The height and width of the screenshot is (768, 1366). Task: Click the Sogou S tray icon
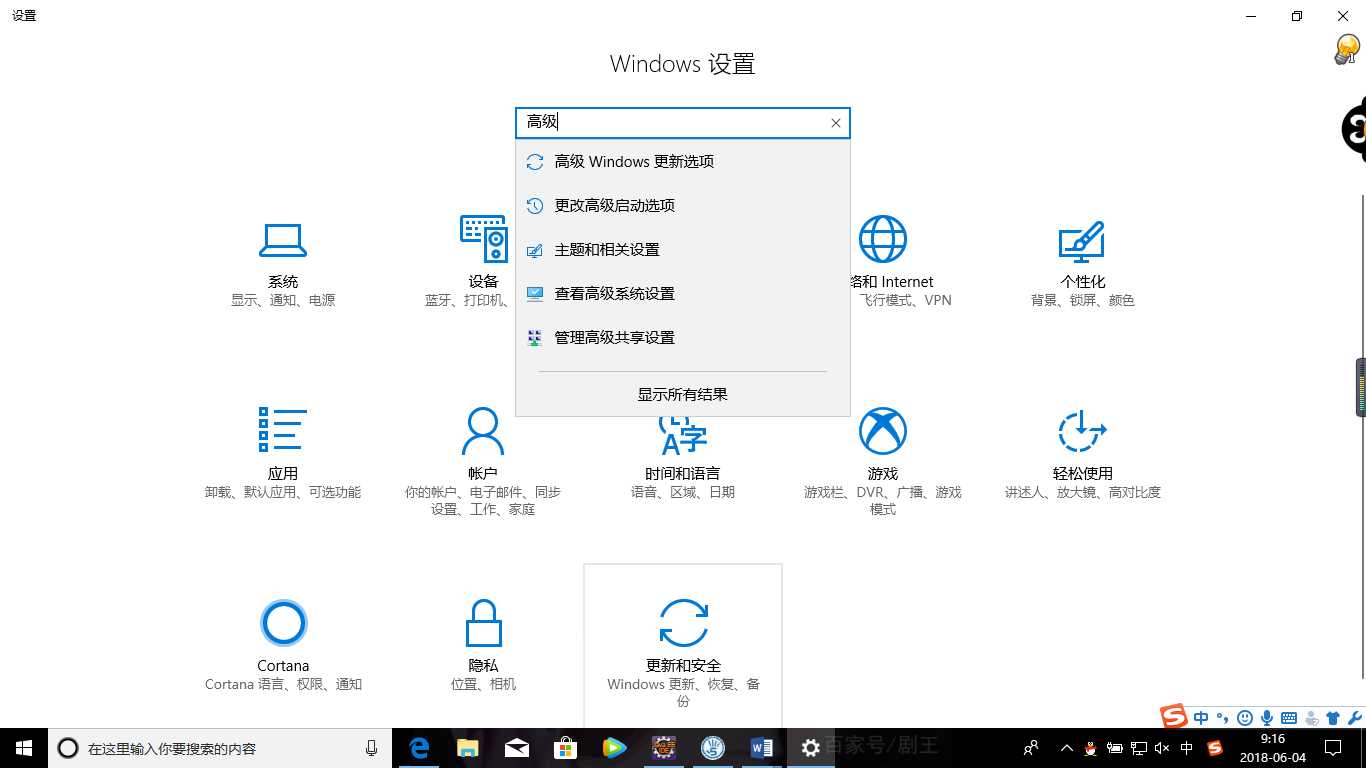[1215, 748]
